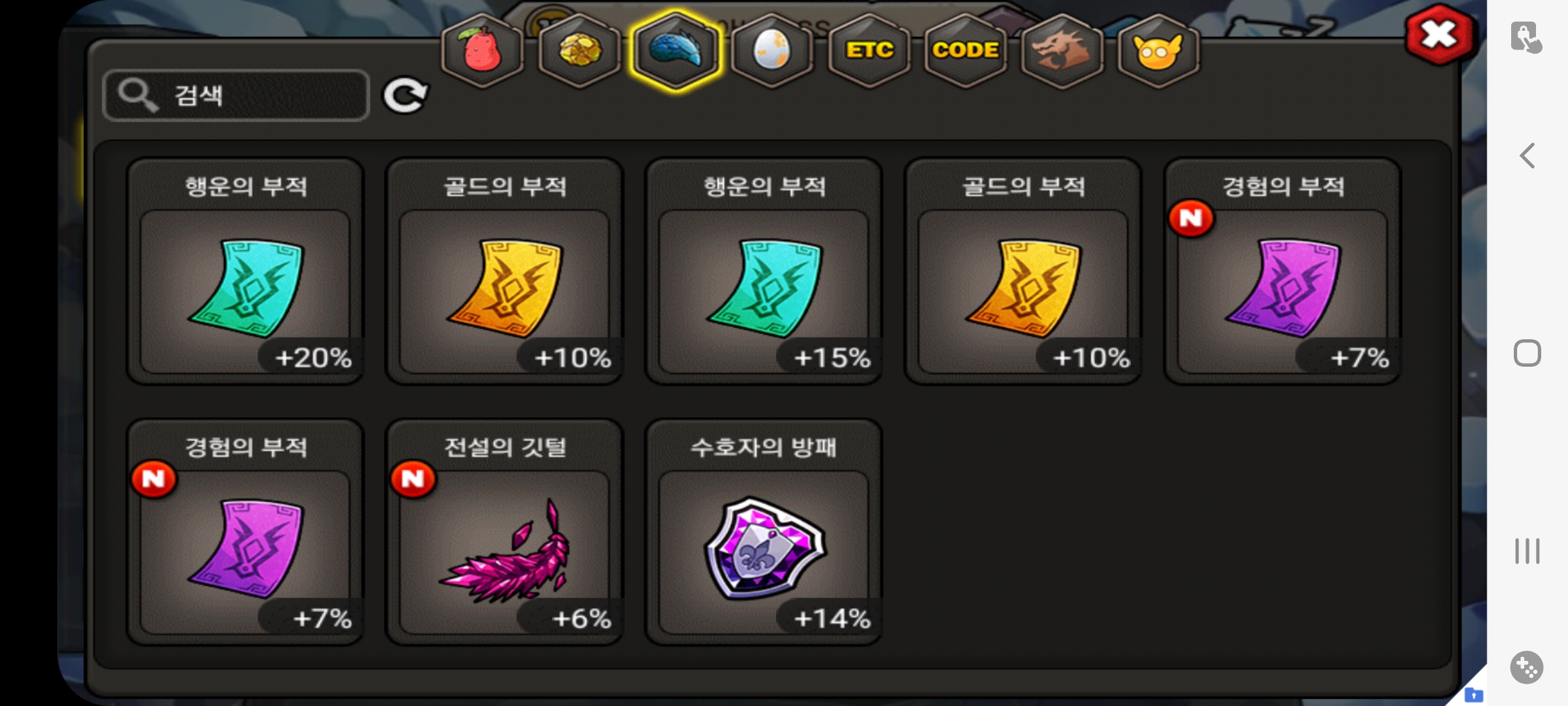Select the blue dragon scale tab
1568x706 pixels.
[x=676, y=50]
